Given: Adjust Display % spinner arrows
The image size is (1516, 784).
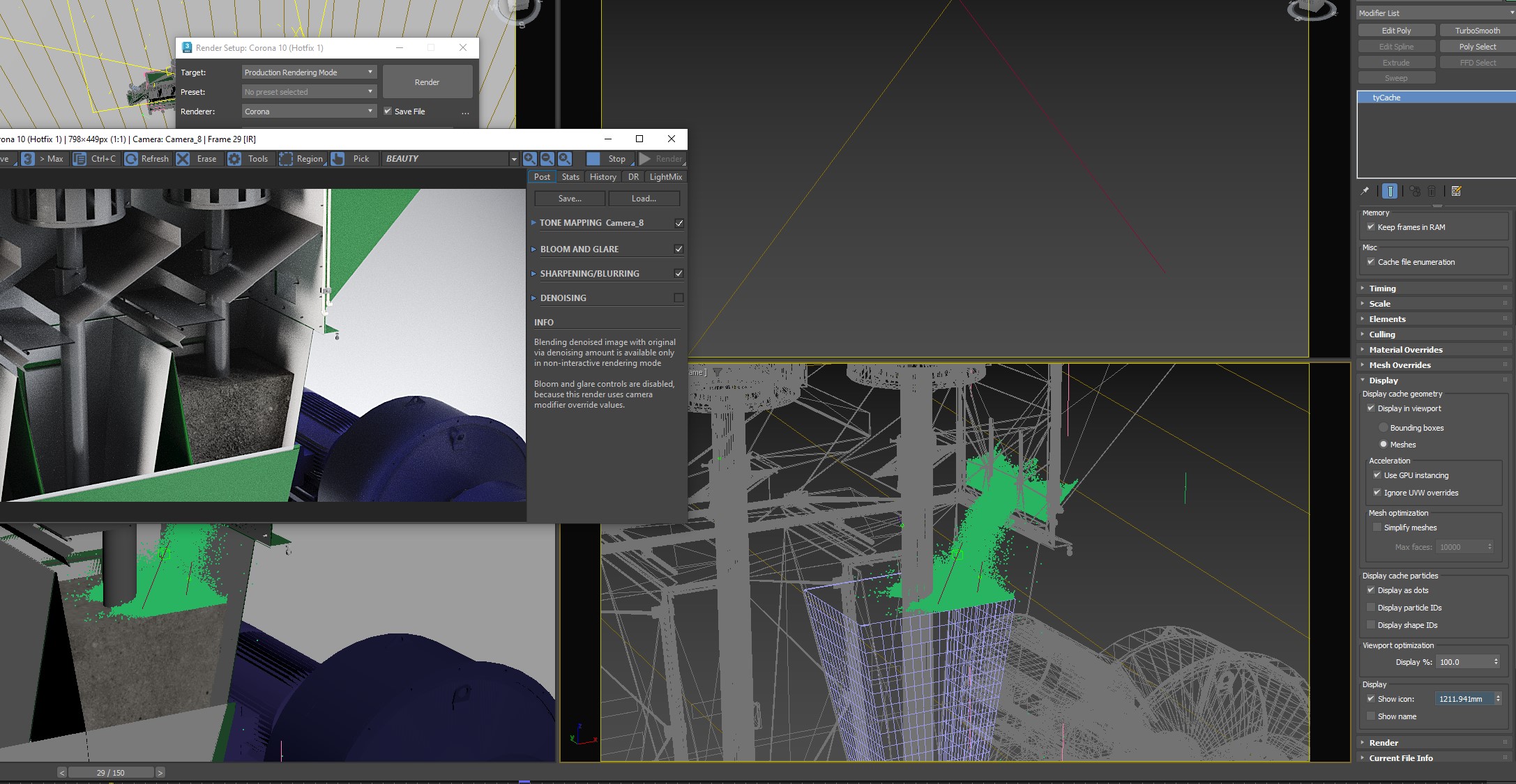Looking at the screenshot, I should coord(1496,662).
